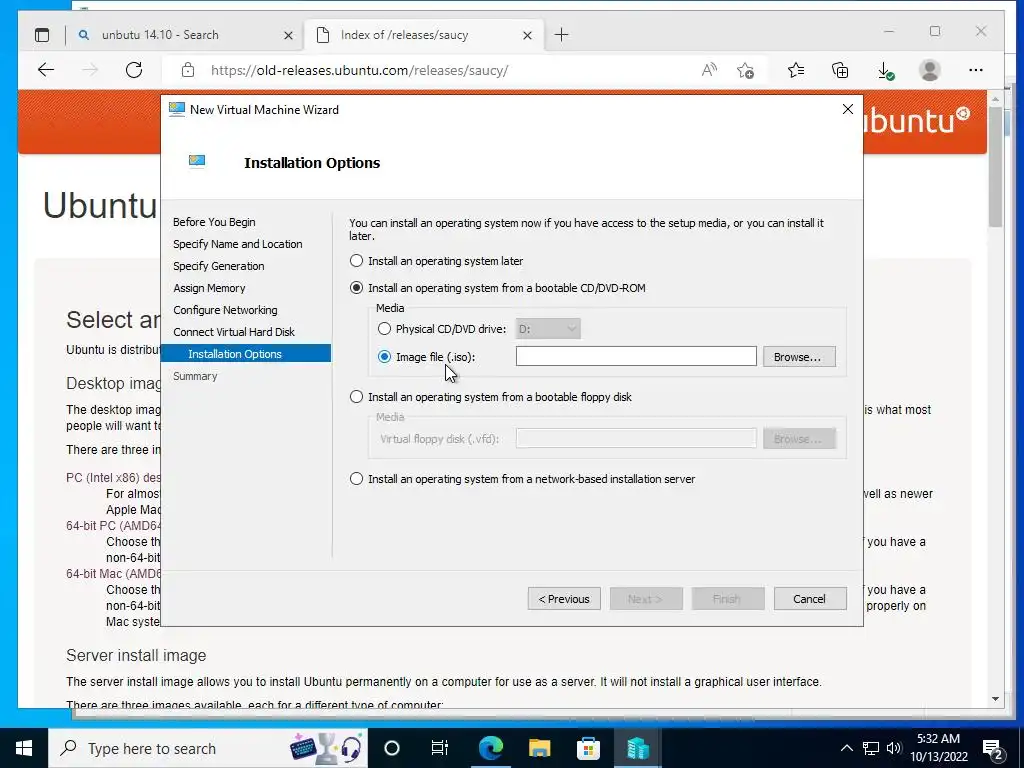Screen dimensions: 1024x768
Task: Close the 'Index of /releases/saucy' tab
Action: [x=527, y=35]
